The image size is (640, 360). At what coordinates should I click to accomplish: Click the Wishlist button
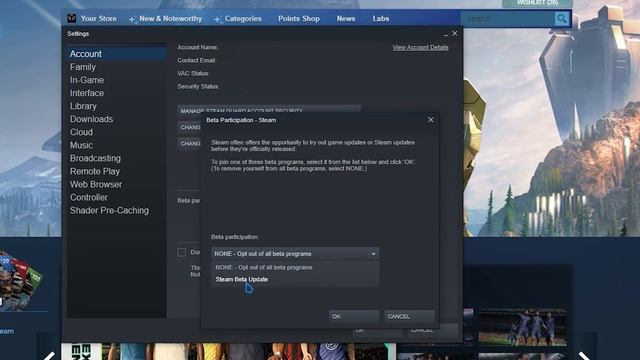pos(537,3)
